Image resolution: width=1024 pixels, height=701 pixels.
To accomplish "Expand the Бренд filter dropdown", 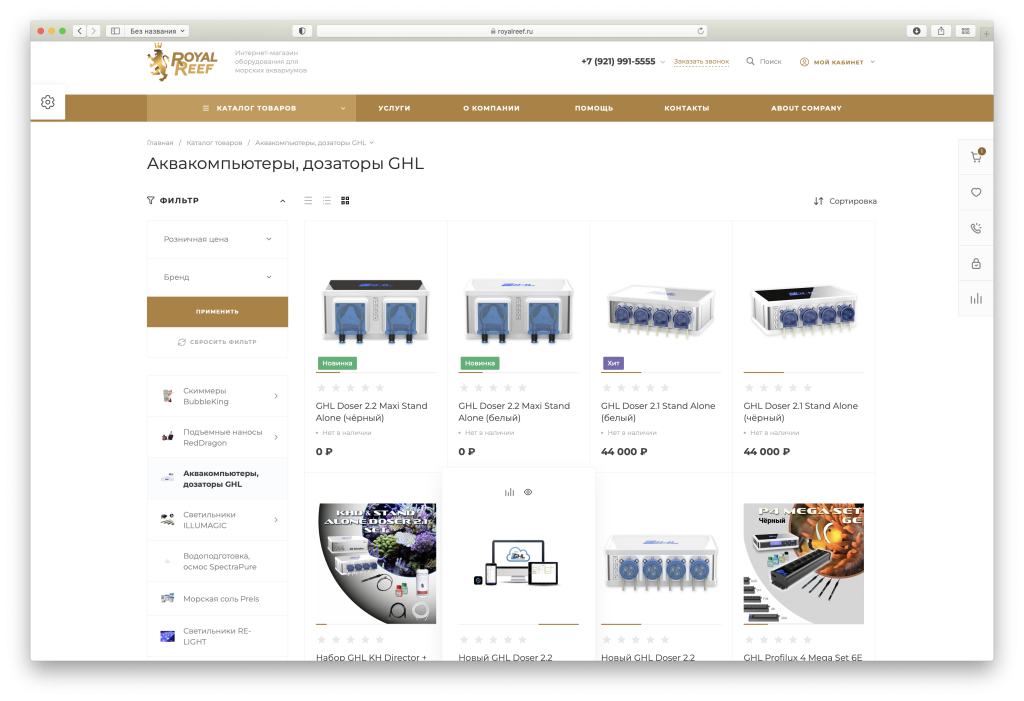I will (217, 277).
